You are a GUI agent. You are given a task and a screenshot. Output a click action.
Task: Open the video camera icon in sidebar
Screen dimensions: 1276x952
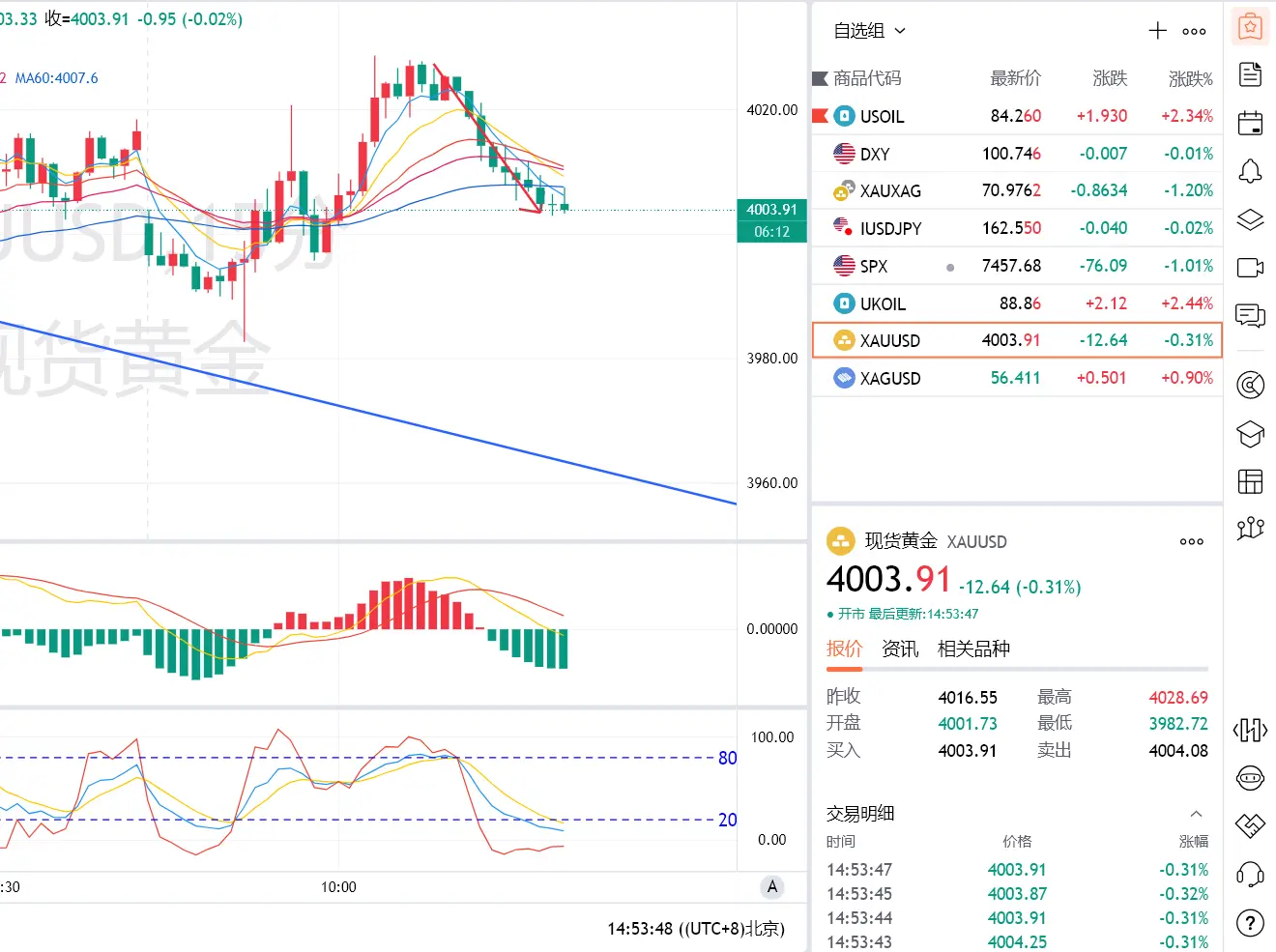tap(1250, 268)
